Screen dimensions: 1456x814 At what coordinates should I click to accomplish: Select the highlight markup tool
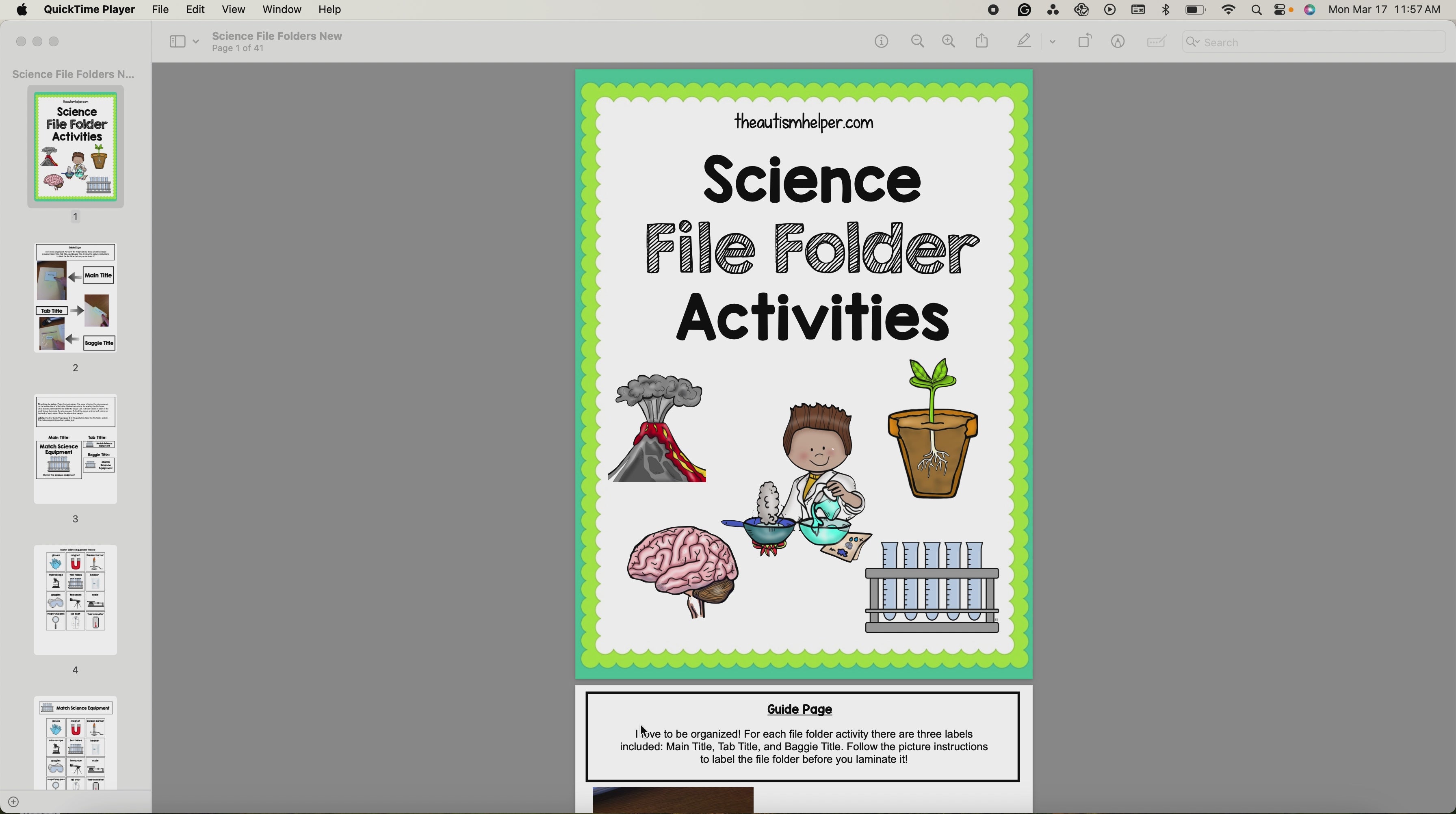(1023, 41)
